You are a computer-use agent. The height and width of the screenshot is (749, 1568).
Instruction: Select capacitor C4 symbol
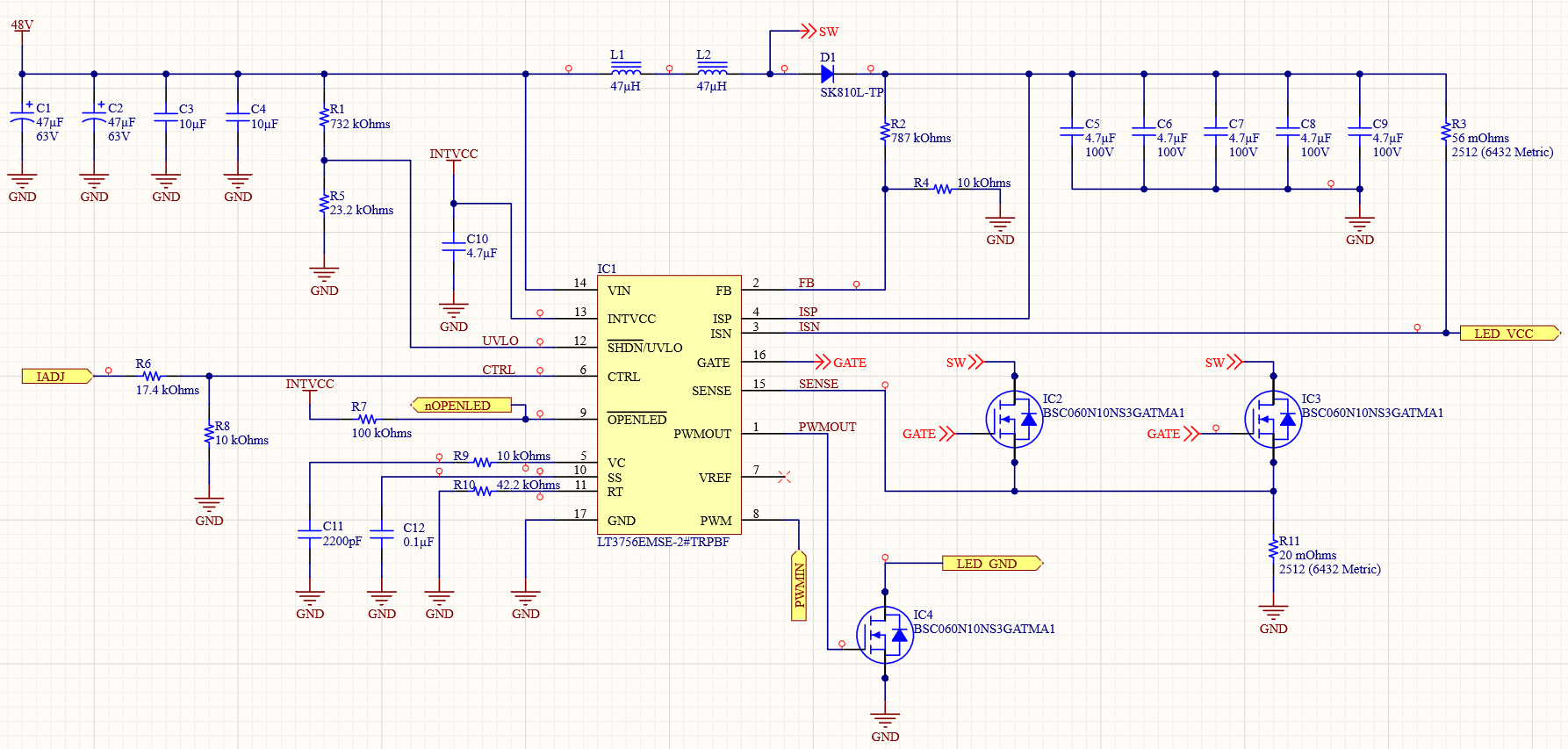[x=238, y=118]
